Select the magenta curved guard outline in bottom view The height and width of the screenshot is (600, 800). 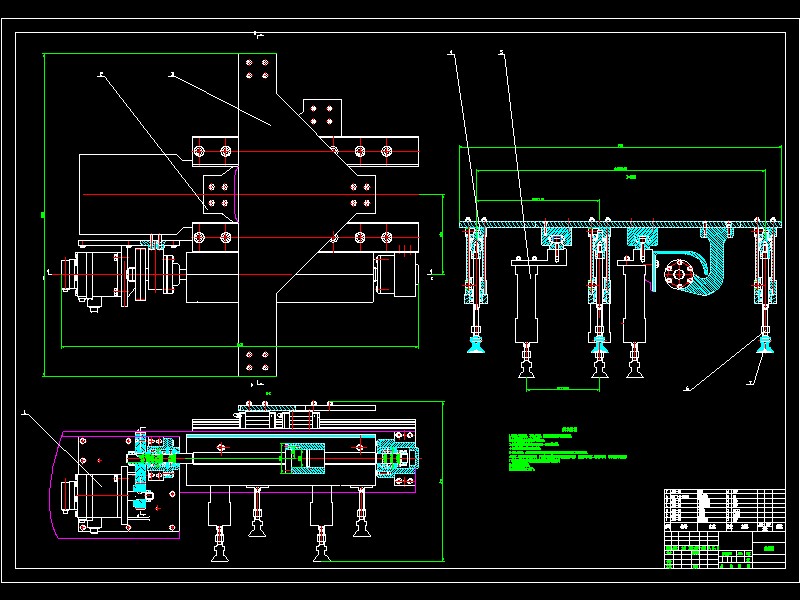(x=117, y=485)
